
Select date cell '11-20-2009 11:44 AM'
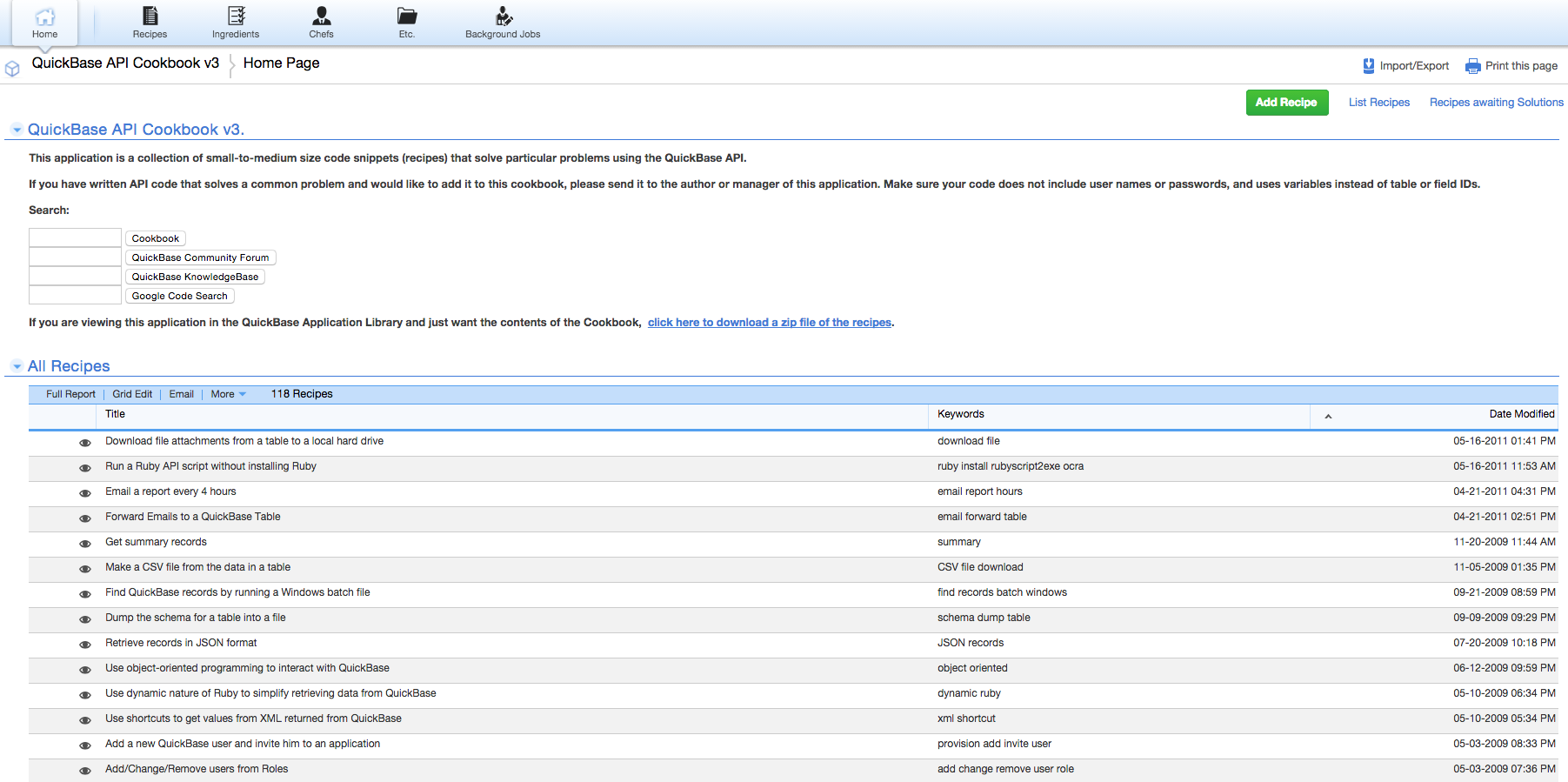[1505, 542]
